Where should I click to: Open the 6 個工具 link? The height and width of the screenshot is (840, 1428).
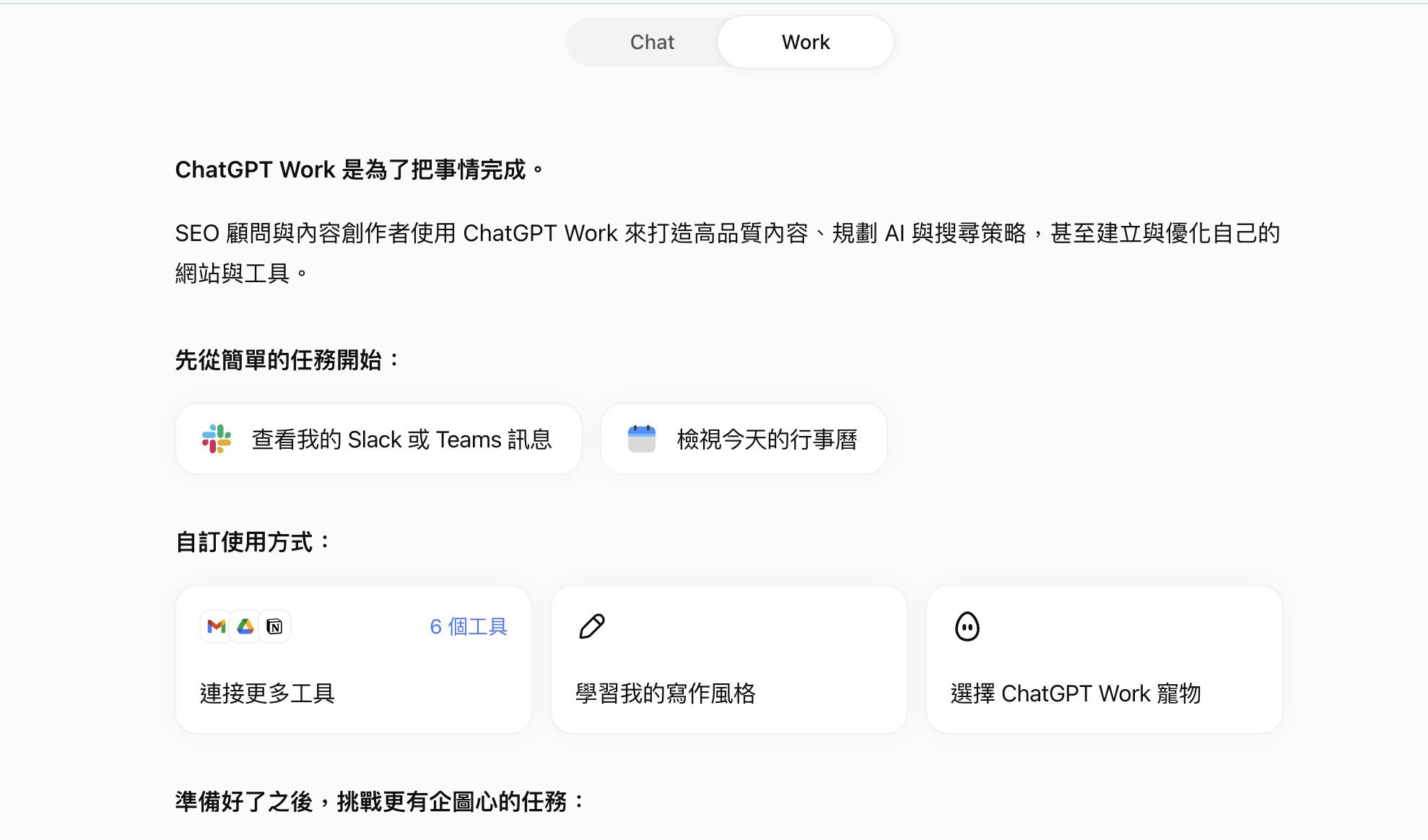pos(469,626)
